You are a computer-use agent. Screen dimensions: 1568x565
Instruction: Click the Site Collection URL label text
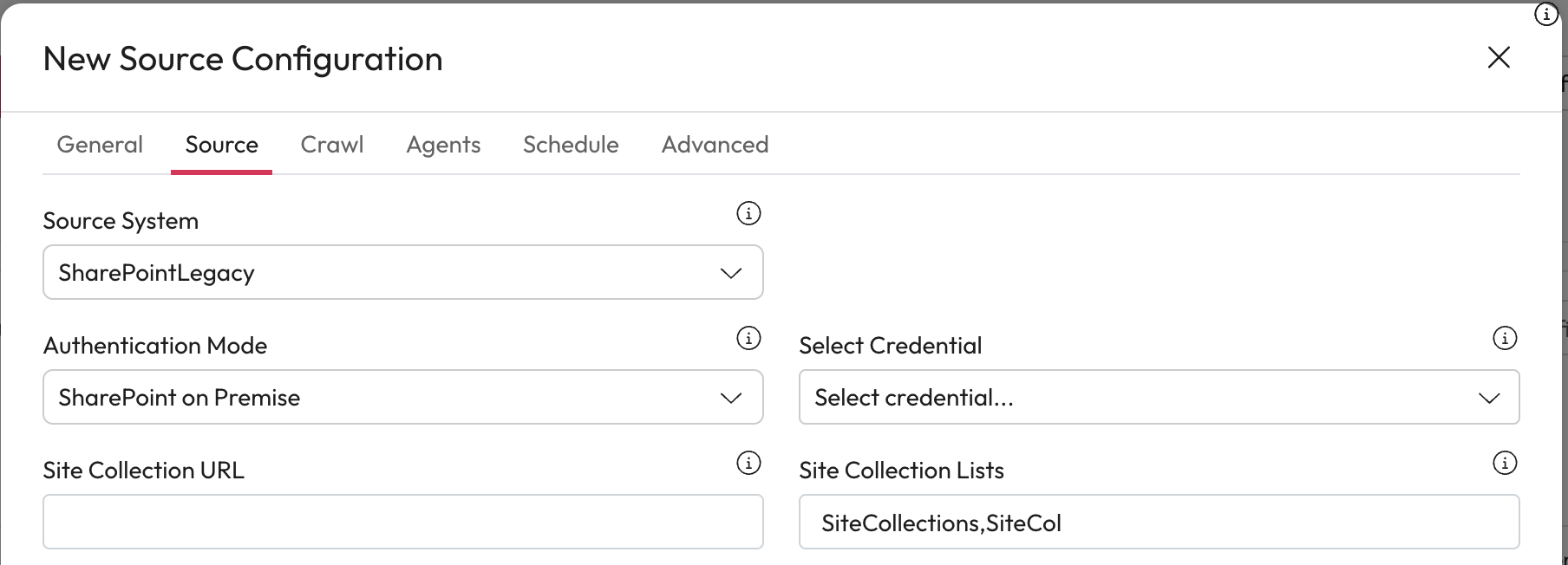[x=144, y=470]
